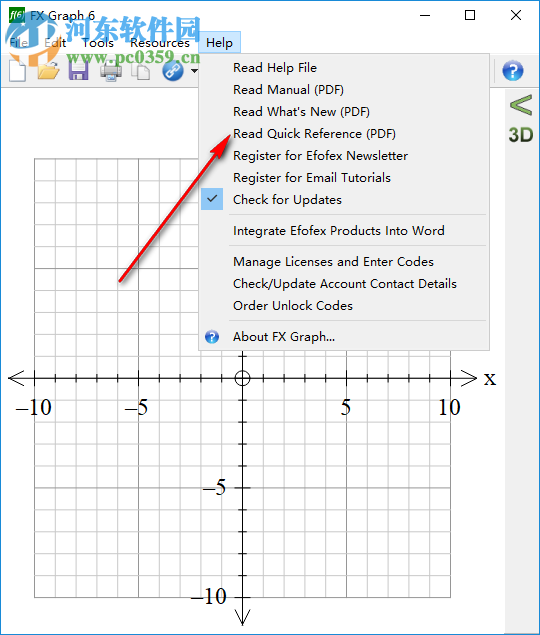The width and height of the screenshot is (540, 635).
Task: Open the Edit menu
Action: (x=55, y=43)
